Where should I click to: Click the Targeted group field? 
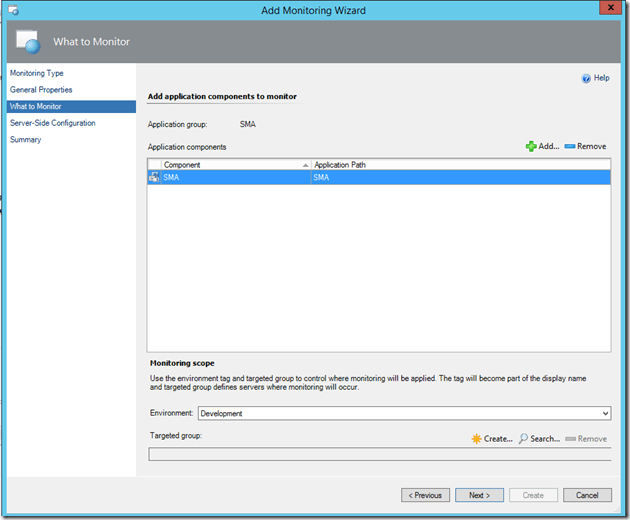(379, 454)
